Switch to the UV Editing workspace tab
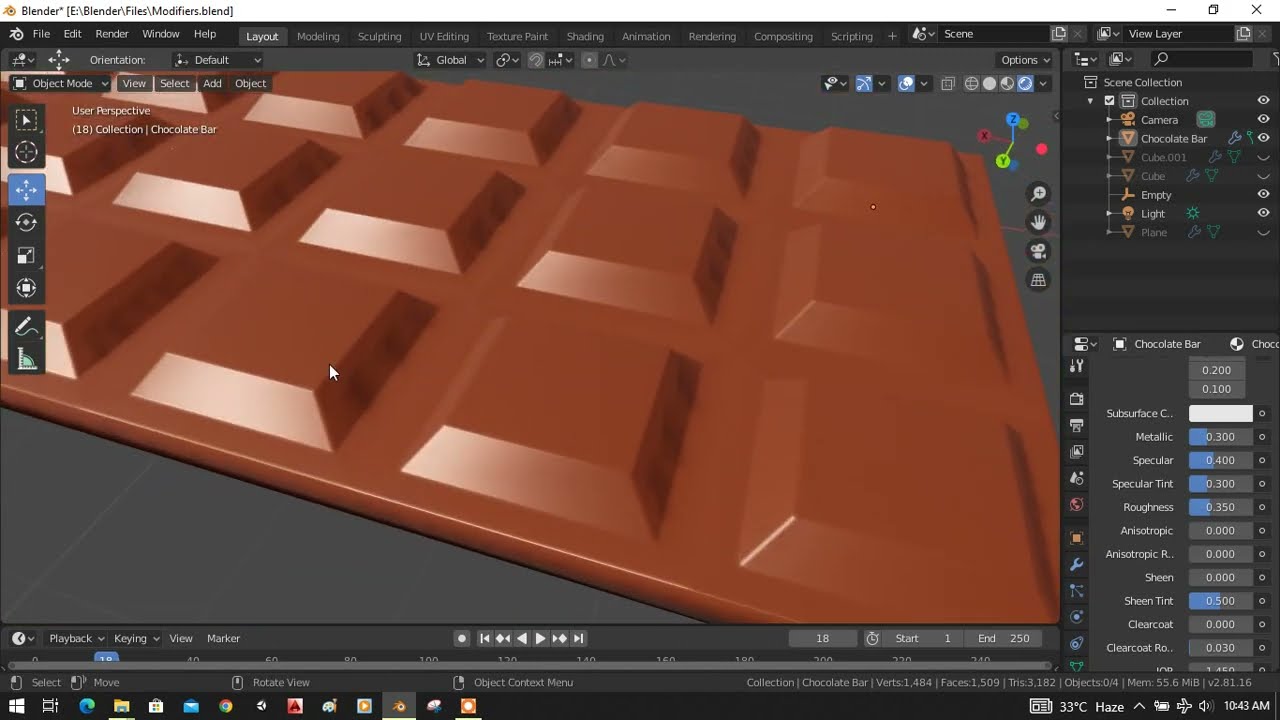The image size is (1280, 720). 444,36
